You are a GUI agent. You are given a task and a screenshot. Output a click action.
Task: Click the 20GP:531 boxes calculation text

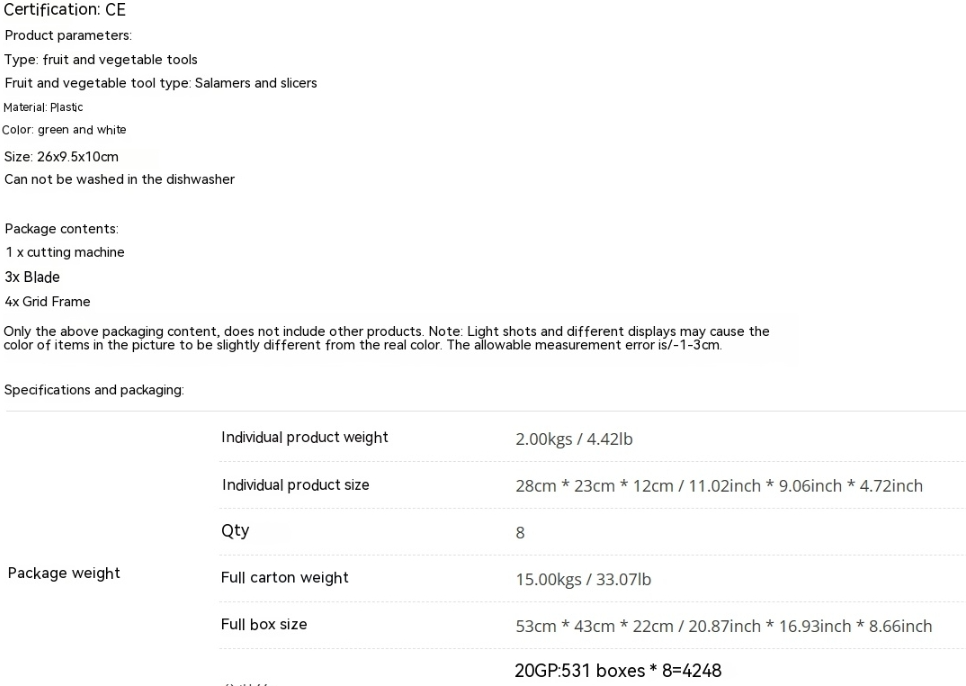(618, 671)
